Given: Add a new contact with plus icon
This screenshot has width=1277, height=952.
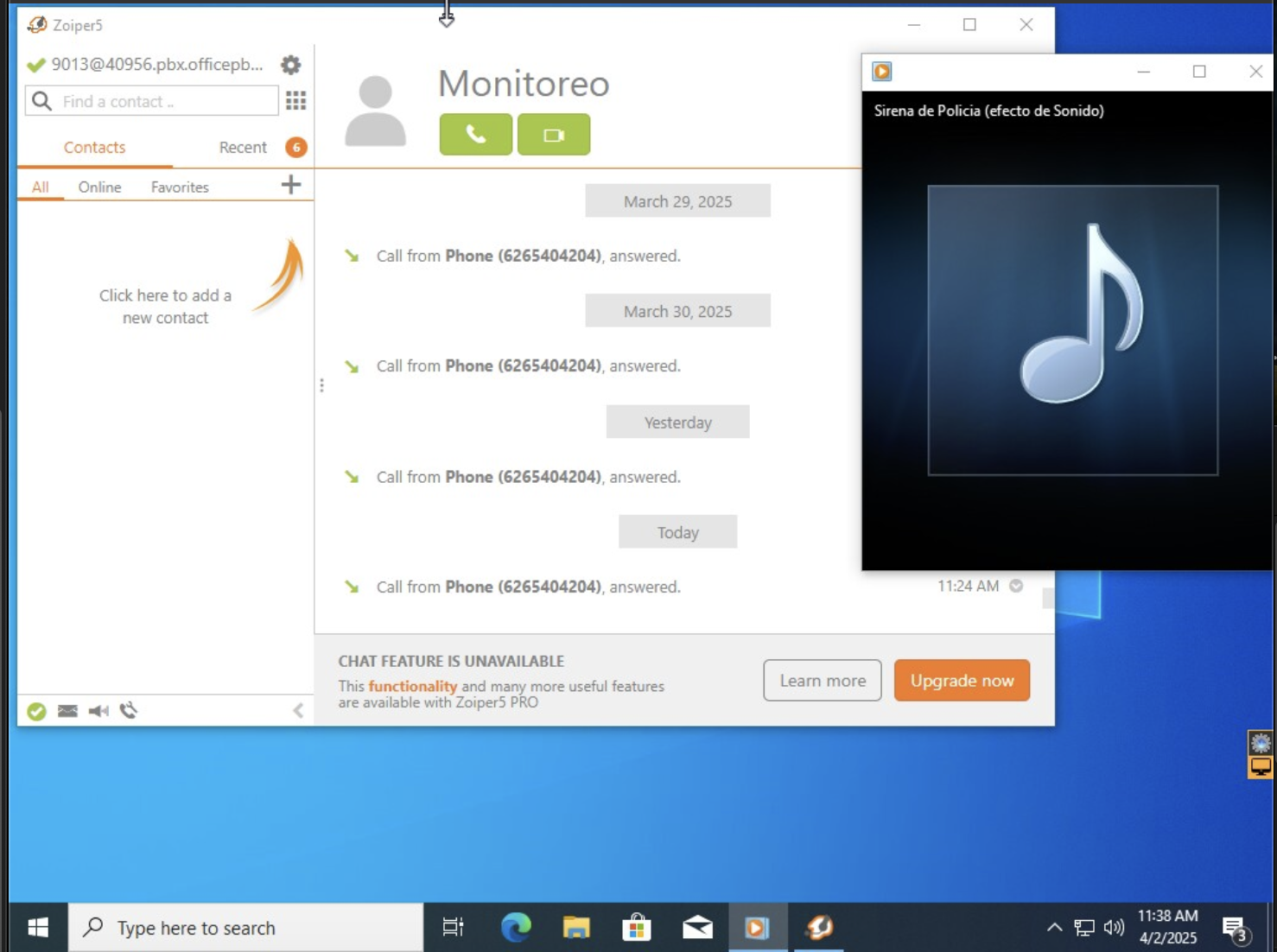Looking at the screenshot, I should point(291,184).
